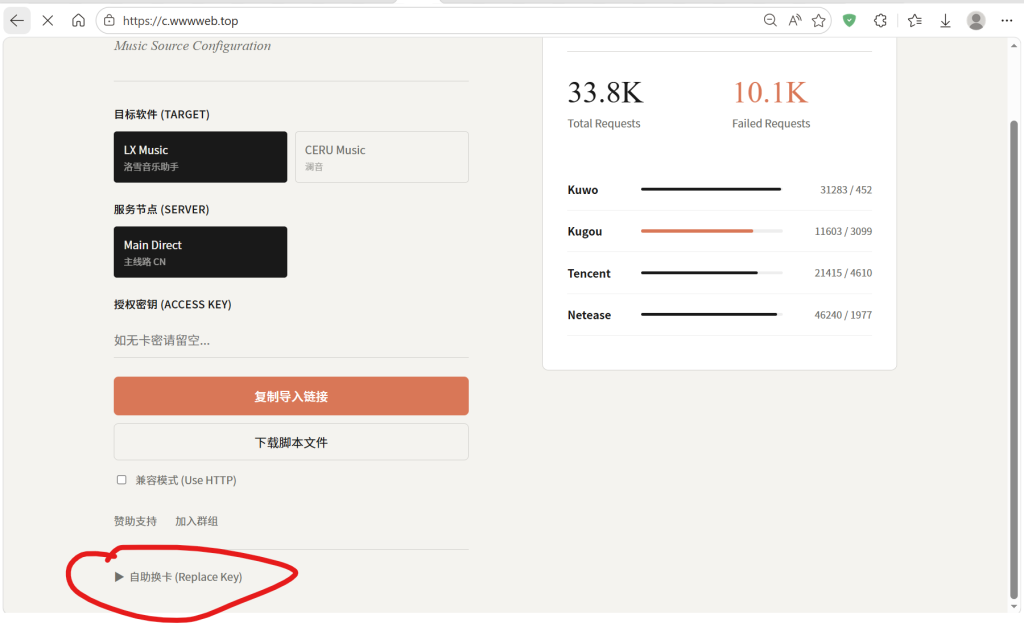This screenshot has width=1024, height=623.
Task: Expand the 自助换卡 (Replace Key) section
Action: [178, 577]
